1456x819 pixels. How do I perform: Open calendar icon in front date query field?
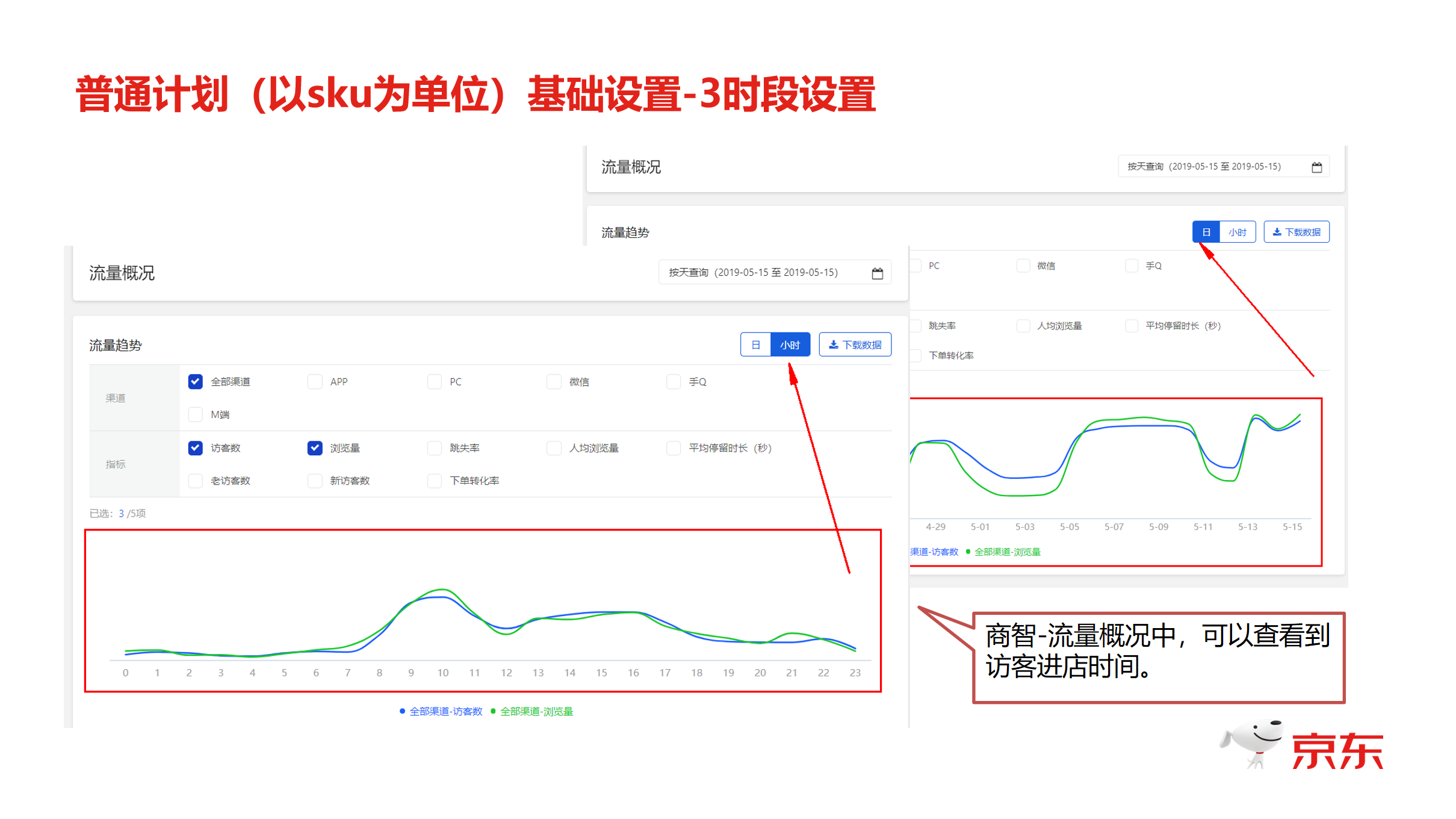[877, 273]
